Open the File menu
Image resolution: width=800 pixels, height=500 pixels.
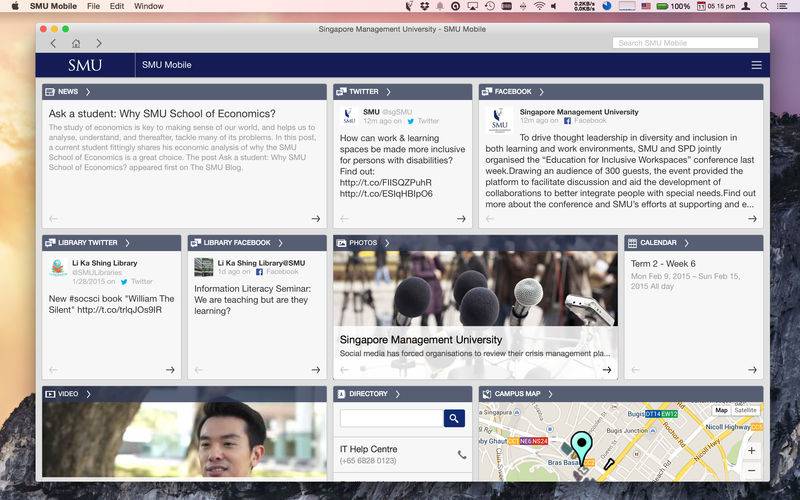coord(93,6)
